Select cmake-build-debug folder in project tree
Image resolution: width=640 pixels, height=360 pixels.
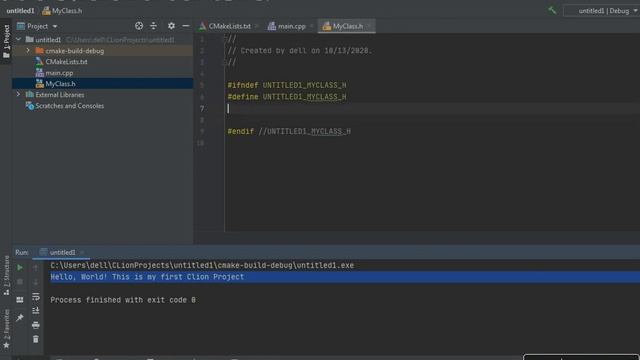point(74,51)
